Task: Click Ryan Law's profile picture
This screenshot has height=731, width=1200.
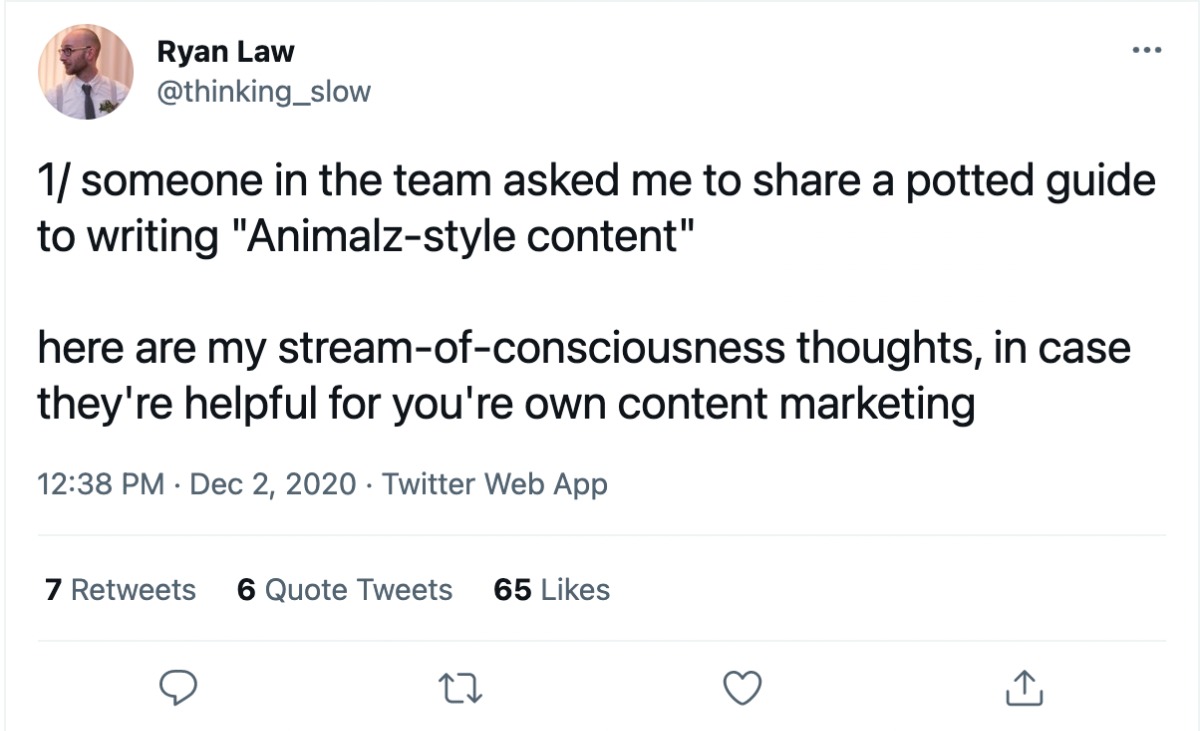Action: pos(85,71)
